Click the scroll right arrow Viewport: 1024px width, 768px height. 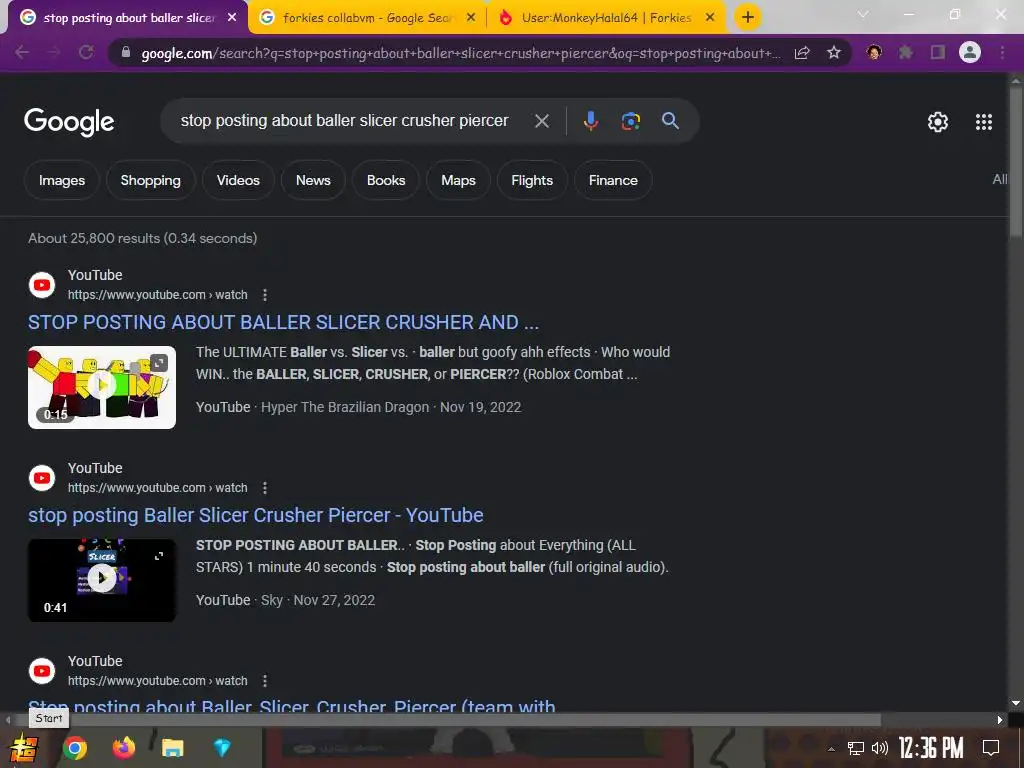pyautogui.click(x=1000, y=720)
